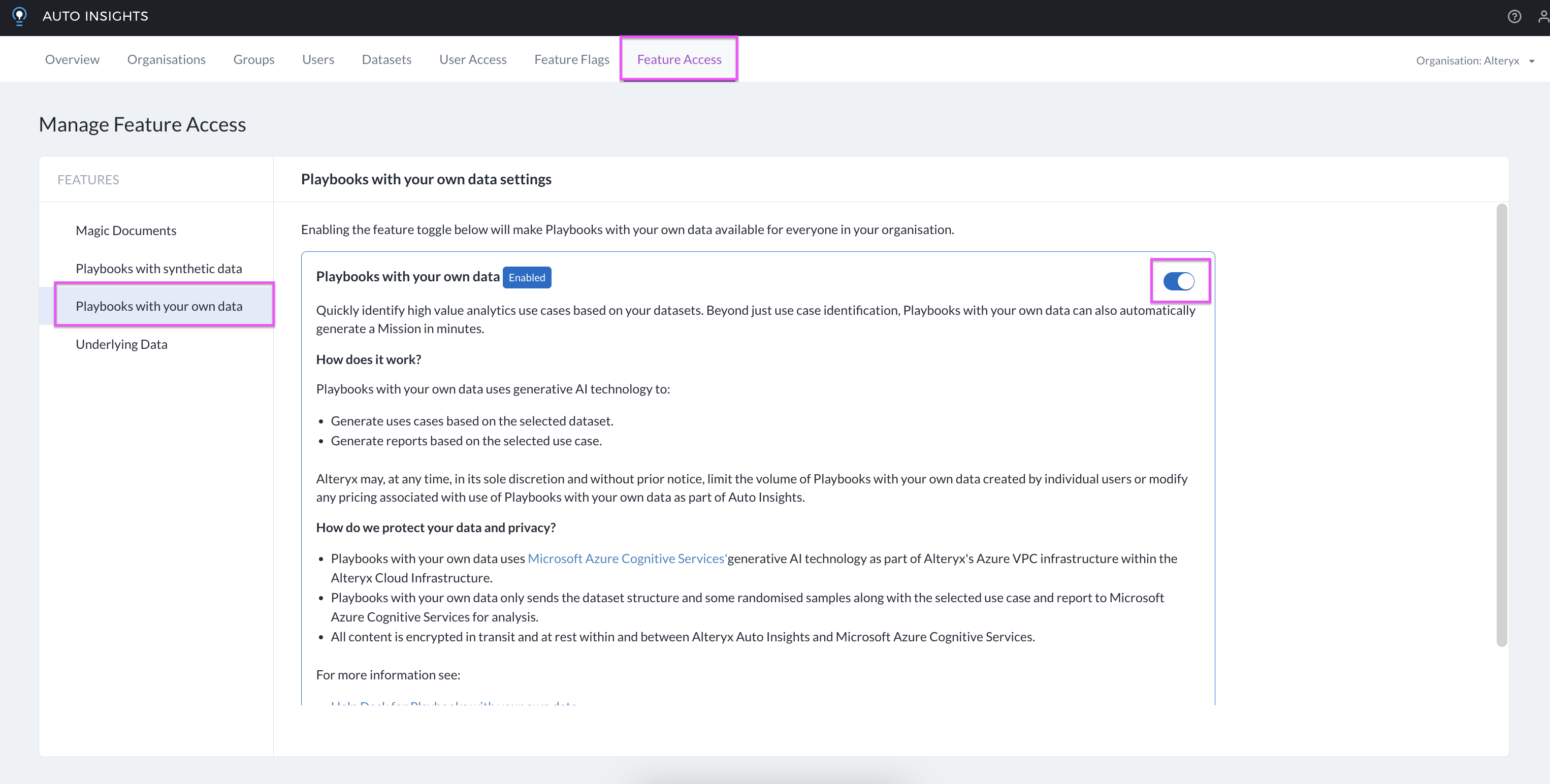
Task: Click the Datasets navigation item
Action: click(386, 58)
